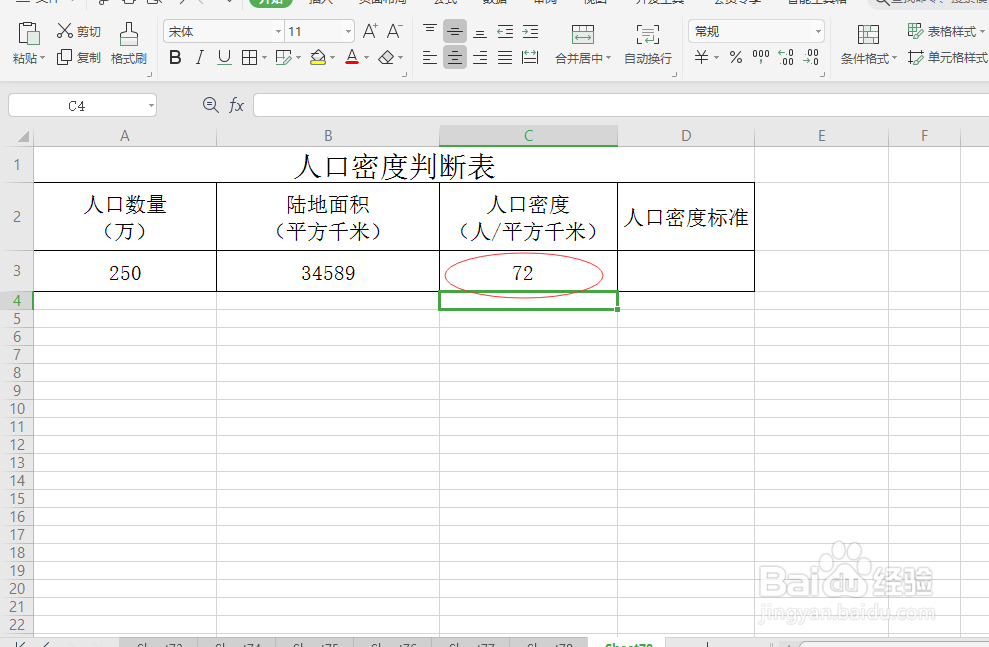Click the fx insert function icon
Screen dimensions: 989x647
click(236, 104)
